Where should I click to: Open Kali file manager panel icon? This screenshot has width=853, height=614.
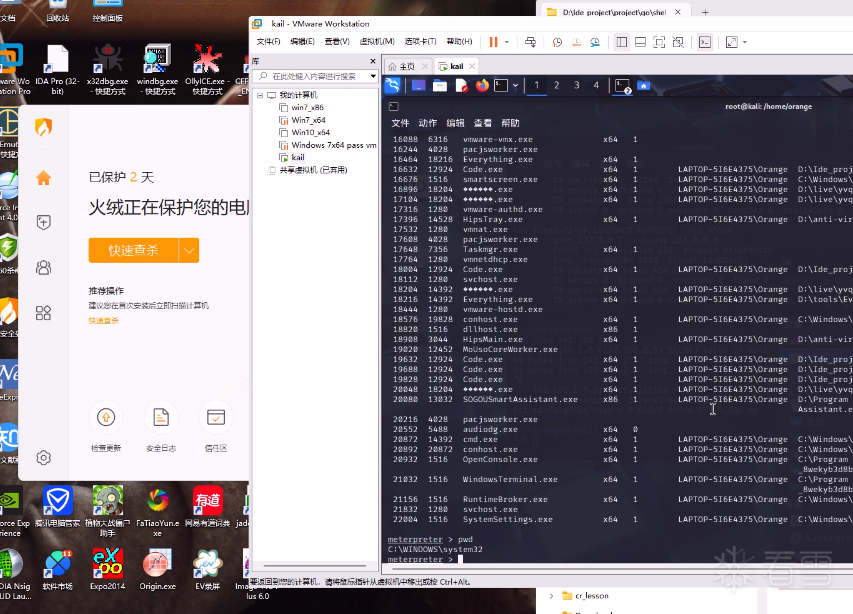click(x=440, y=85)
